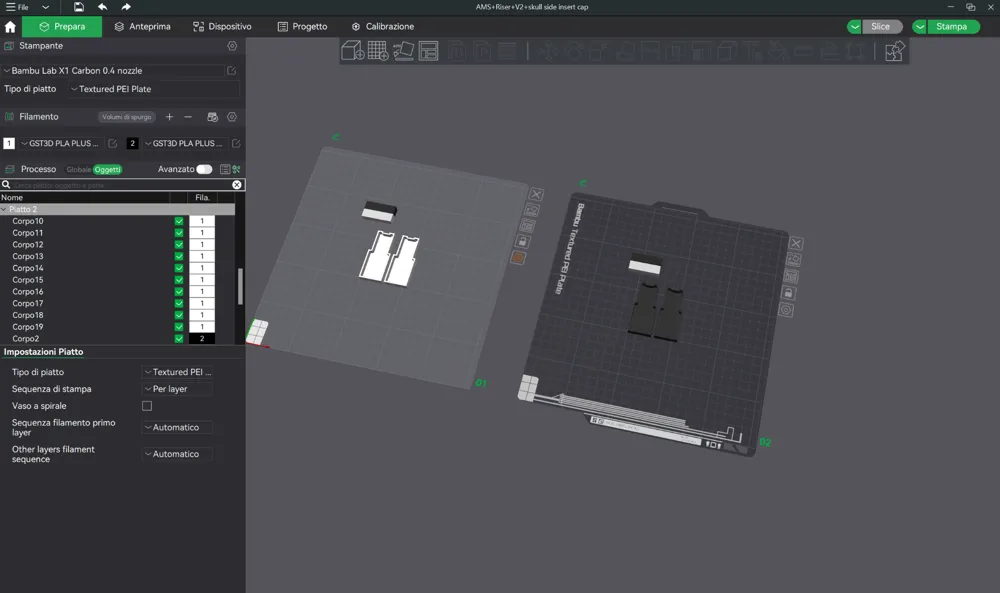Click the Stampa print button

[x=953, y=27]
